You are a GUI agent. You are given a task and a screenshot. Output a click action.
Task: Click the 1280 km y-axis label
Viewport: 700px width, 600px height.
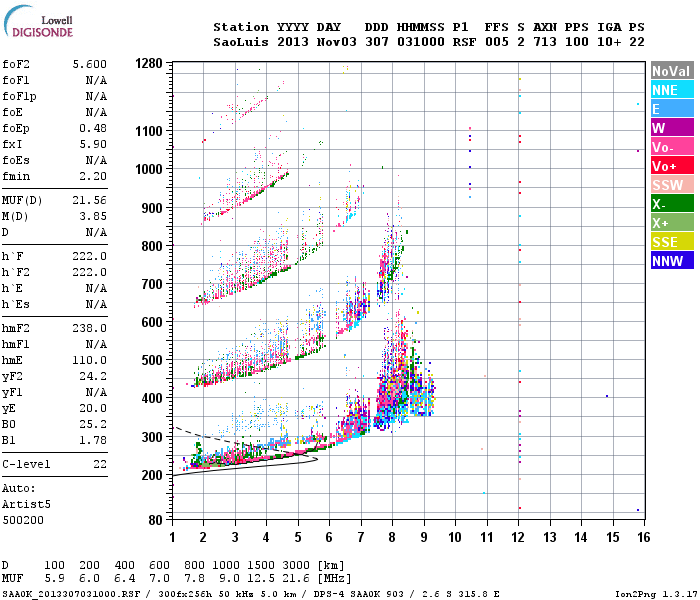[149, 63]
